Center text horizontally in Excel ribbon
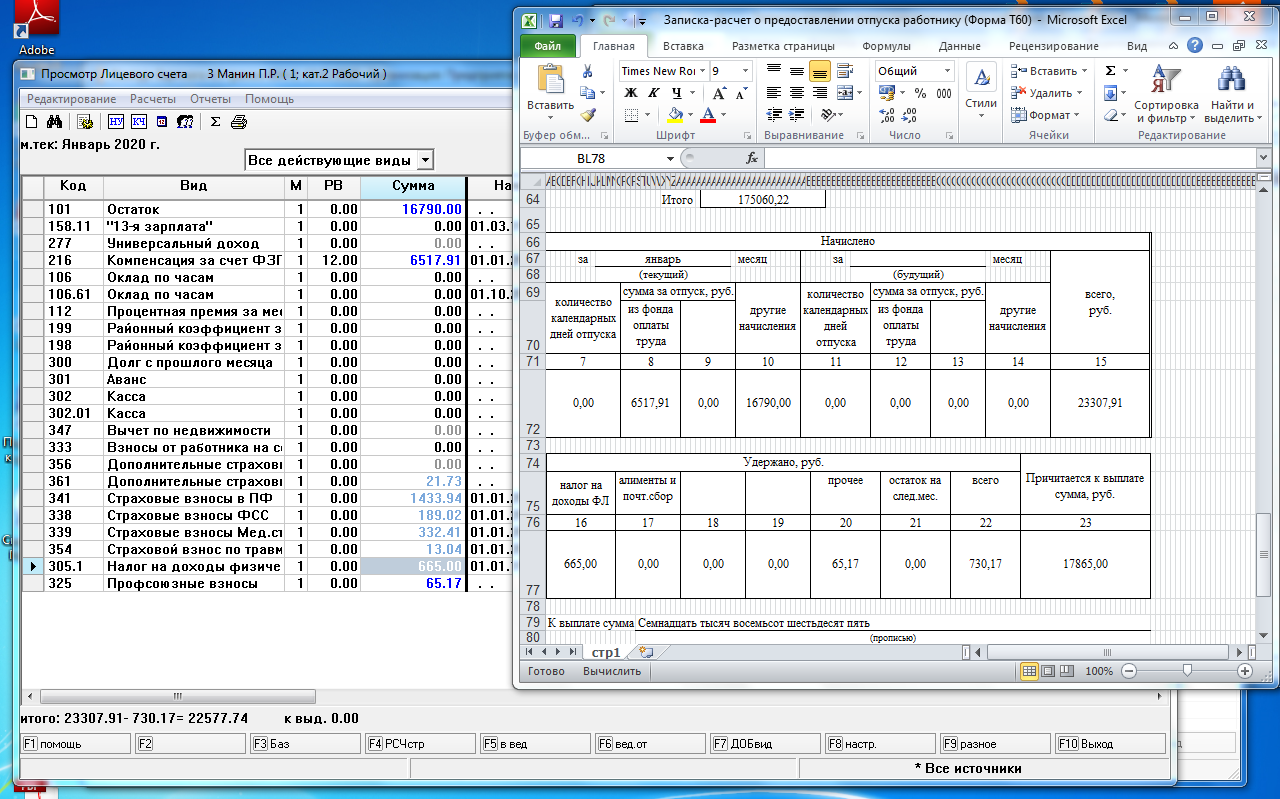This screenshot has width=1280, height=799. (x=797, y=93)
